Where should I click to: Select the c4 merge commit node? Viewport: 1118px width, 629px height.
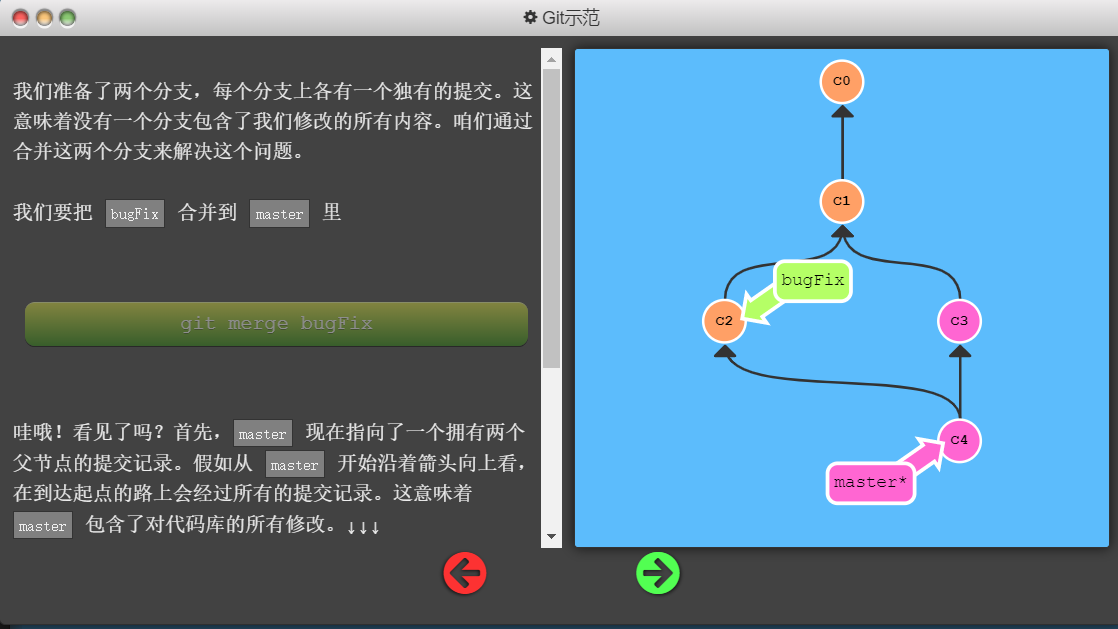click(x=959, y=440)
